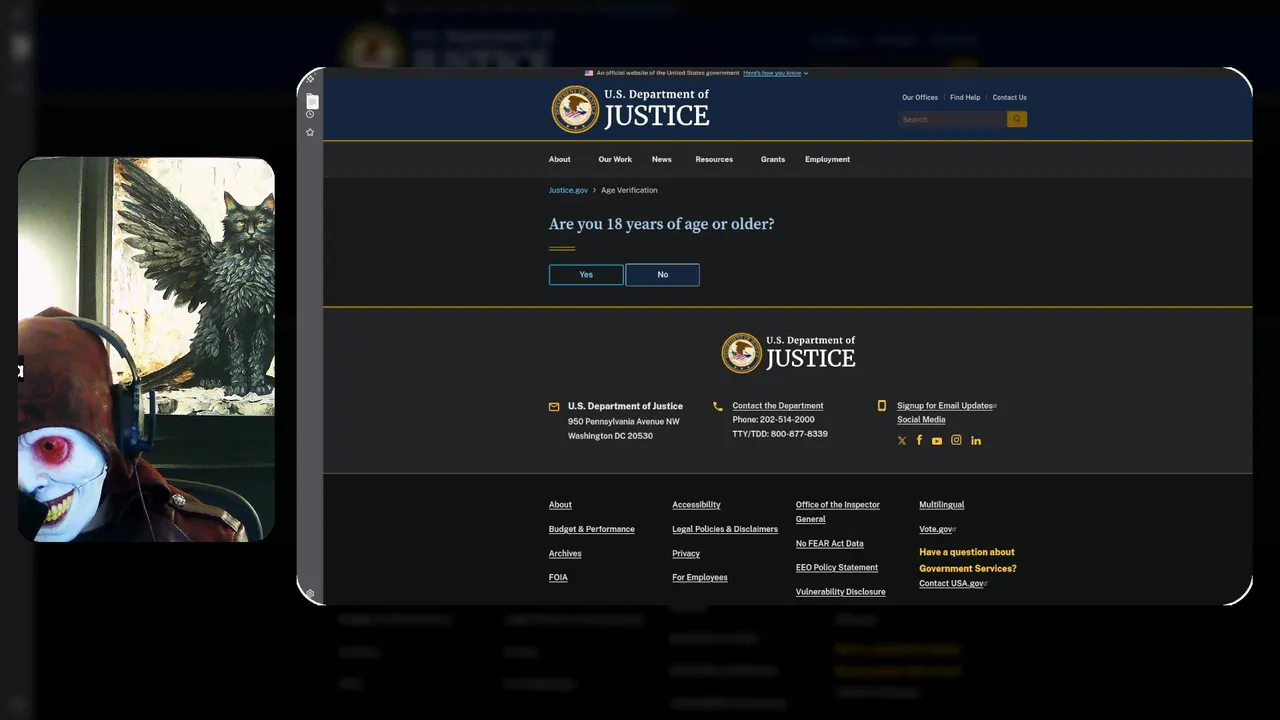
Task: Open Budget & Performance link
Action: [592, 529]
